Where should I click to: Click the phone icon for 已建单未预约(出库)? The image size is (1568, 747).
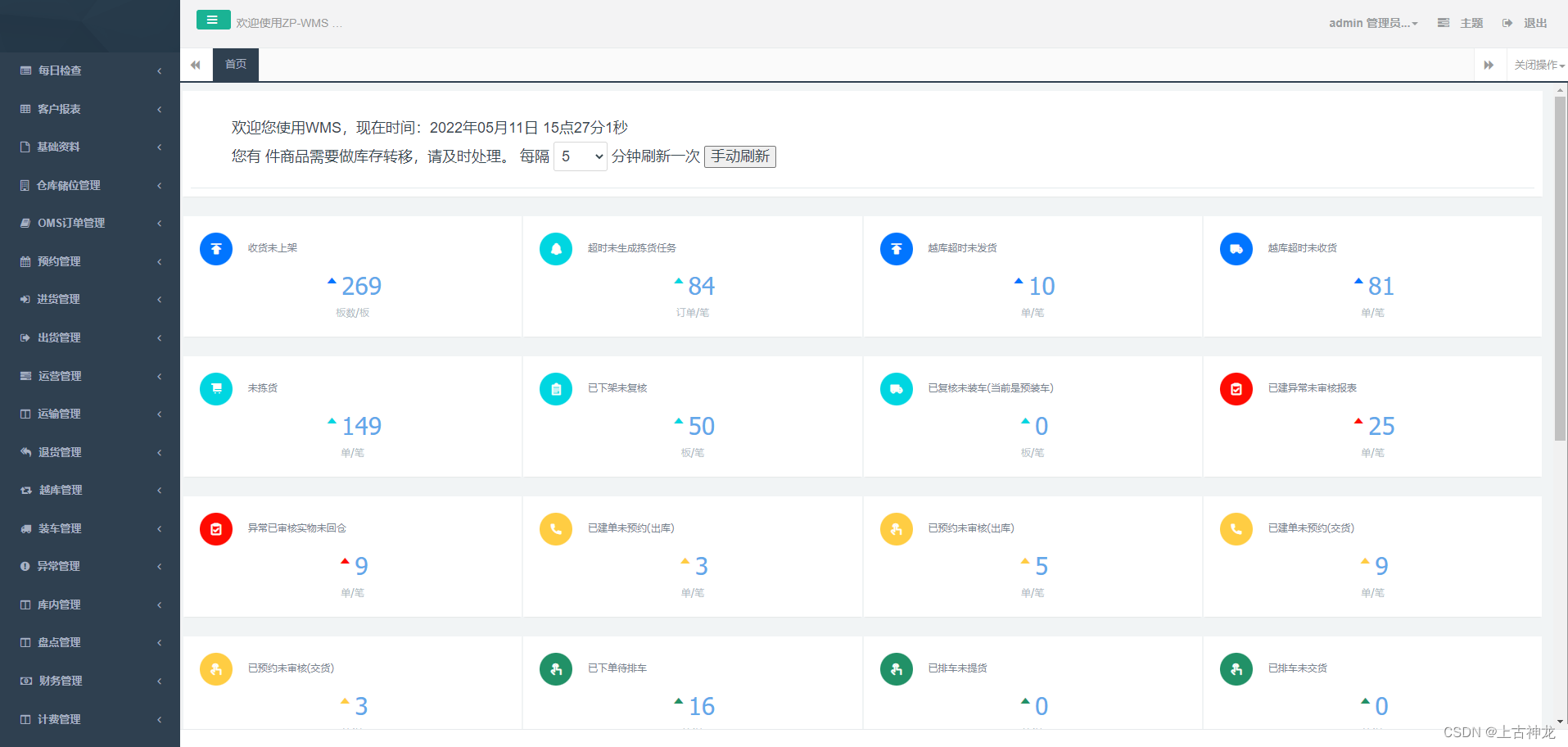[x=556, y=529]
